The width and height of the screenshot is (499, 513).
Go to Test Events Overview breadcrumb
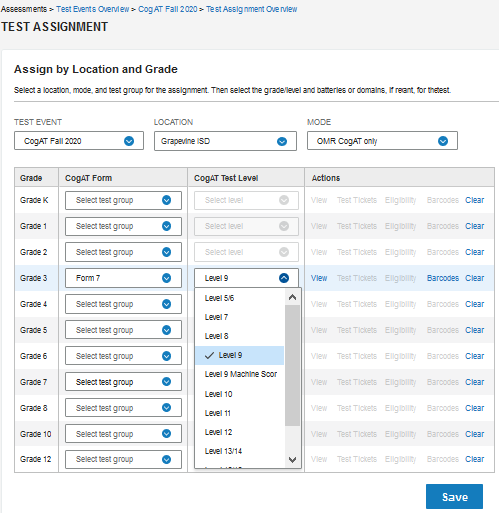tap(92, 9)
